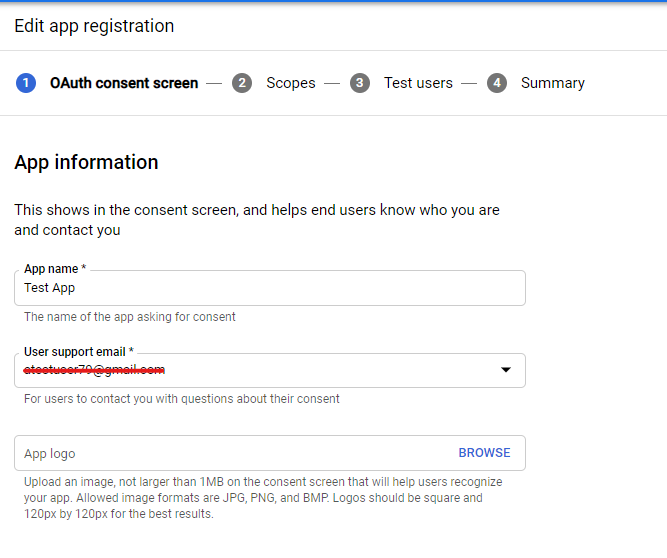
Task: Click the App name field label
Action: click(x=55, y=269)
